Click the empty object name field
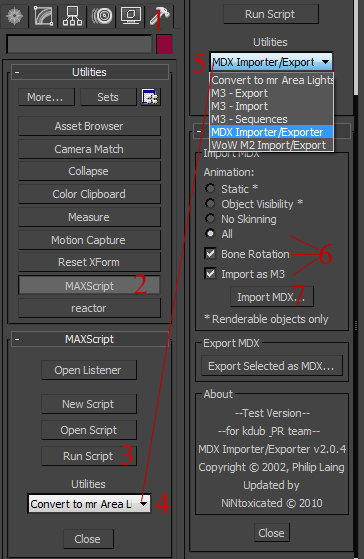 pyautogui.click(x=80, y=44)
